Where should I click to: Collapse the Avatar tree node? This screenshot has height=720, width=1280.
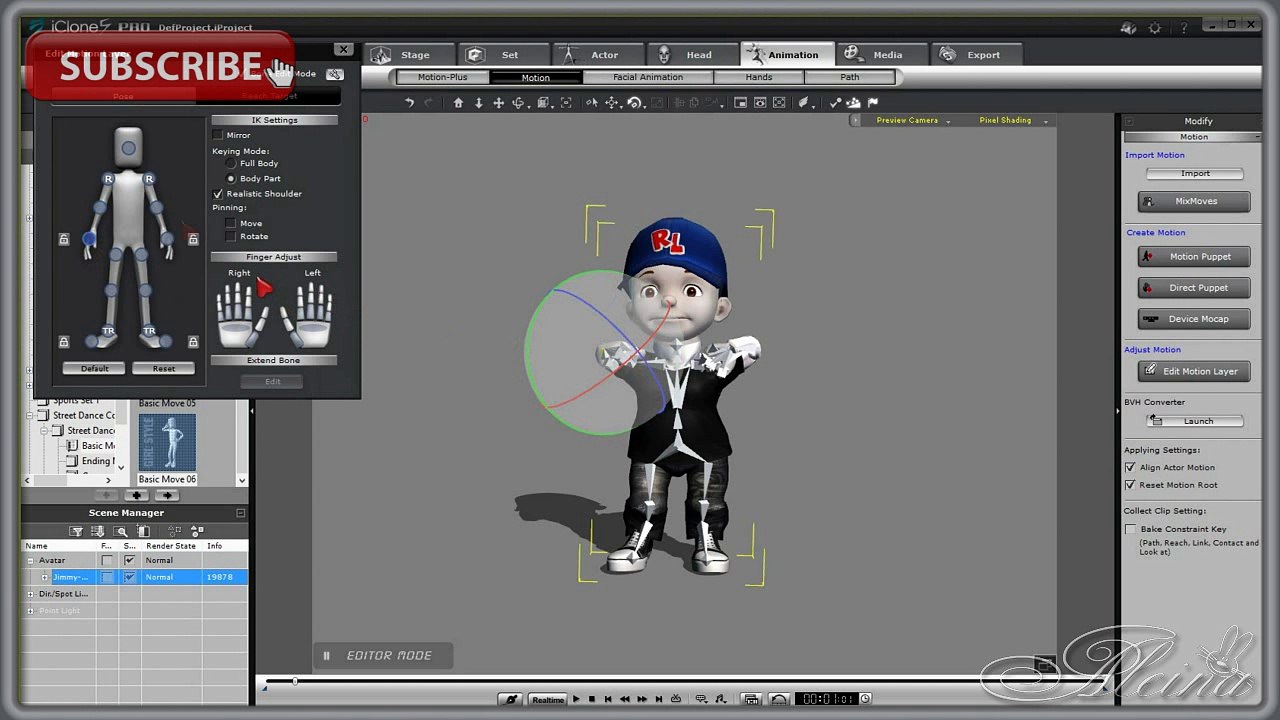[x=30, y=560]
